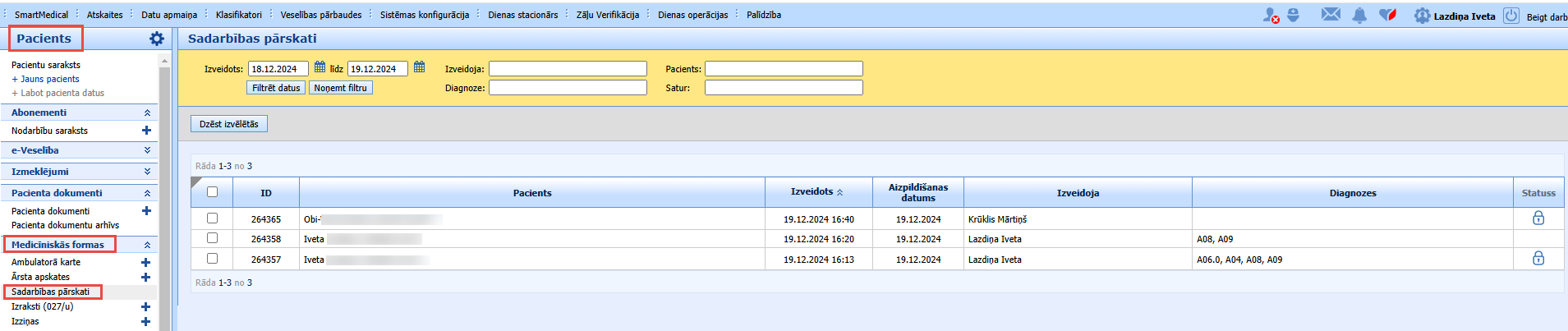Add new Izraksti (027/u) with plus icon
The width and height of the screenshot is (1568, 331).
[x=145, y=307]
